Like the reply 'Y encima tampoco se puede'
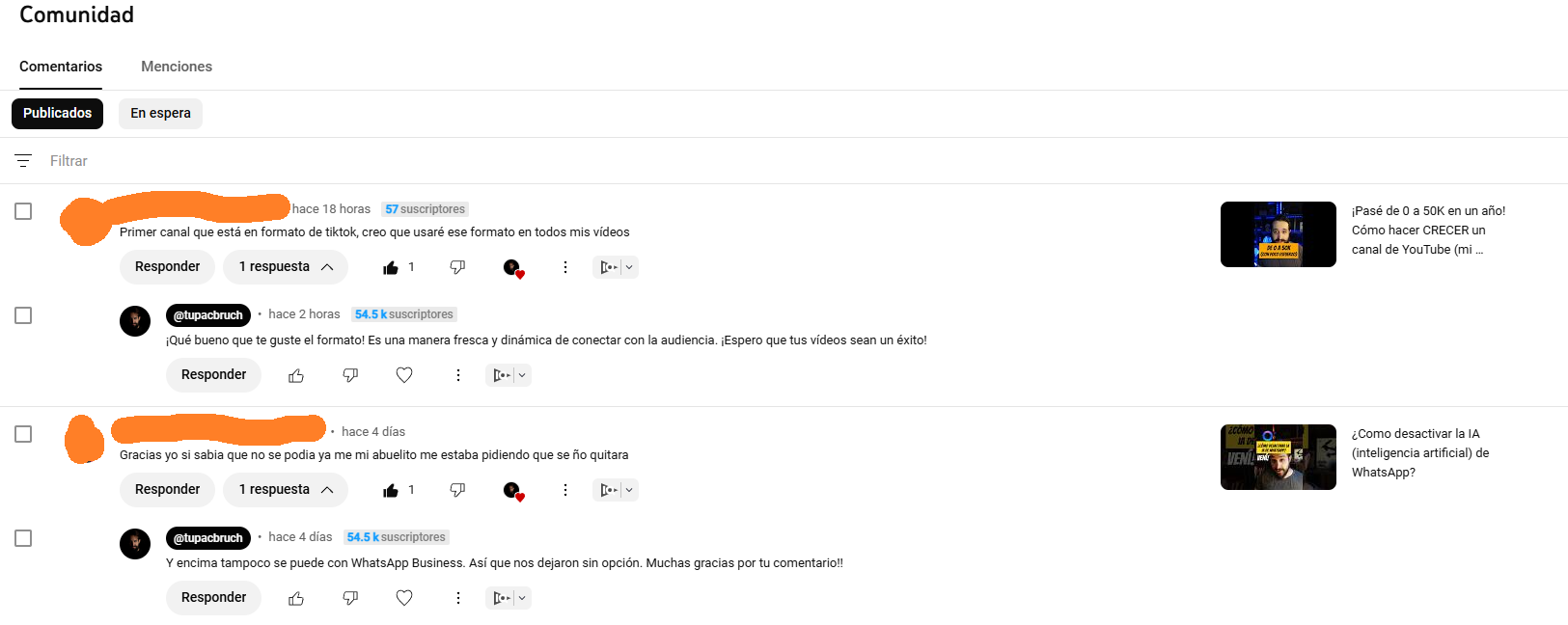 (x=296, y=598)
